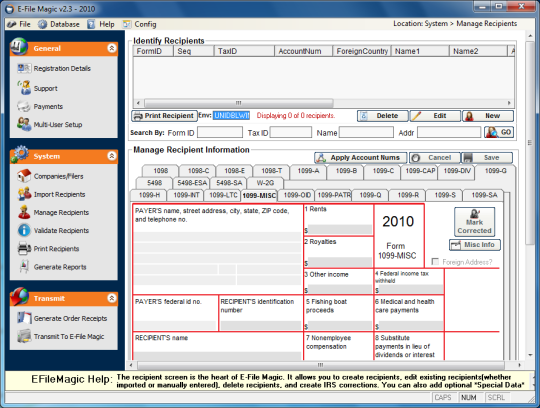The height and width of the screenshot is (408, 540).
Task: Collapse the System panel chevron
Action: (x=112, y=156)
